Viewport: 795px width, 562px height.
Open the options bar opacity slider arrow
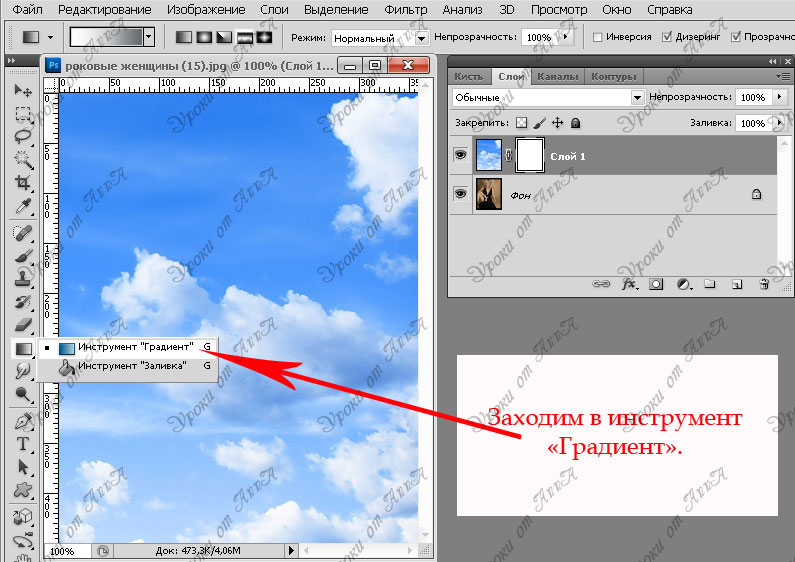[566, 37]
